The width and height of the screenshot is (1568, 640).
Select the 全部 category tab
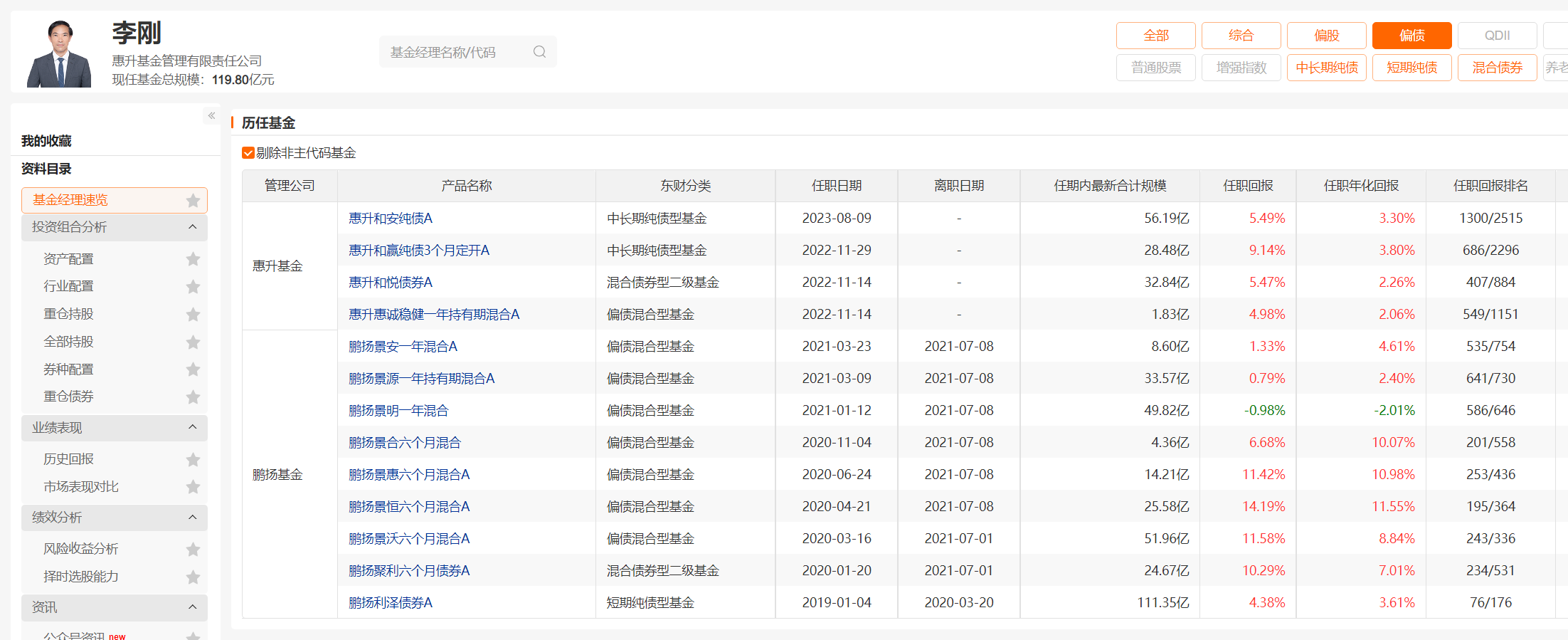1155,36
